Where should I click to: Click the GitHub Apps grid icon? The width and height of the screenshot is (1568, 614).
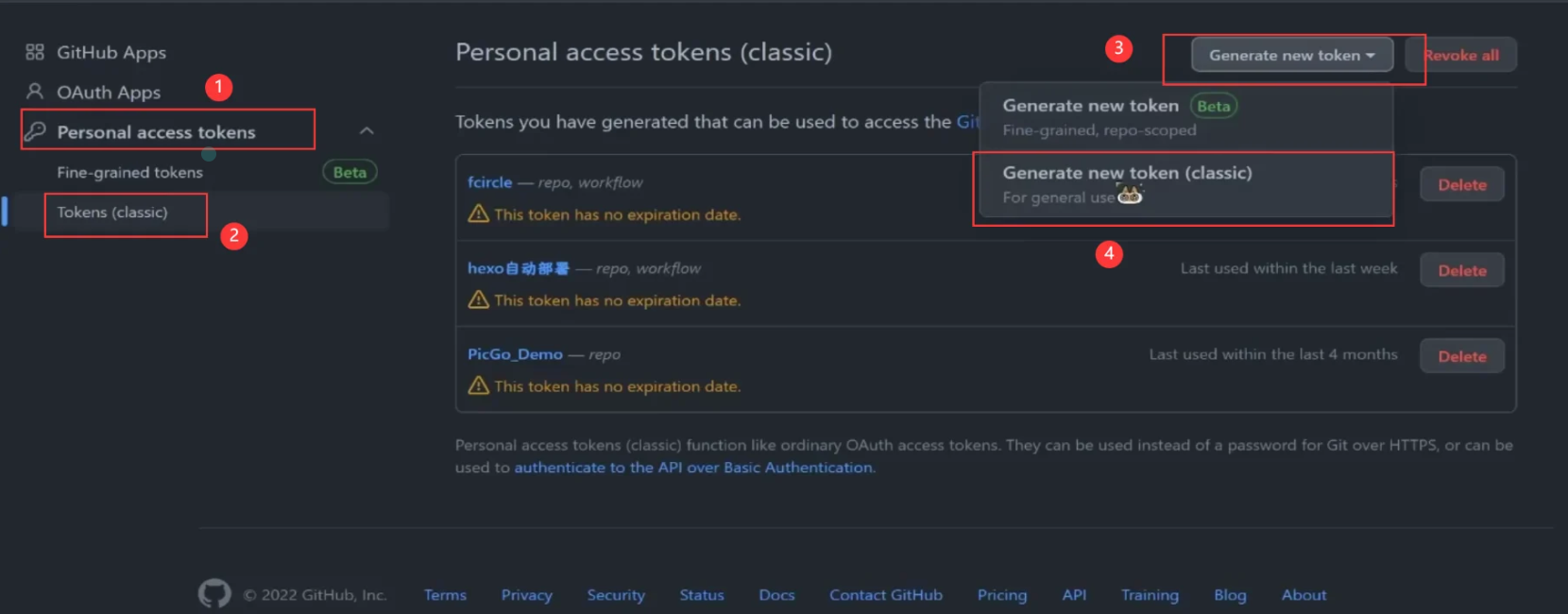pyautogui.click(x=35, y=52)
